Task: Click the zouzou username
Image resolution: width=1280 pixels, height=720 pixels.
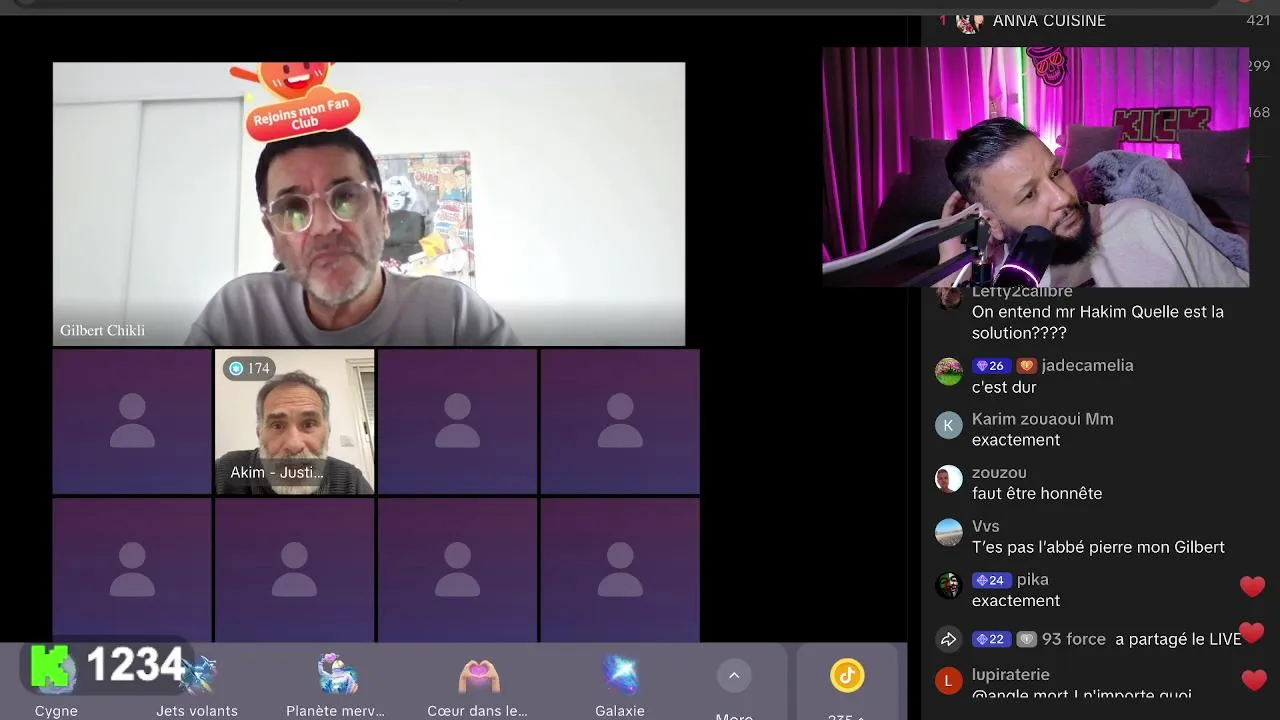Action: pyautogui.click(x=999, y=472)
